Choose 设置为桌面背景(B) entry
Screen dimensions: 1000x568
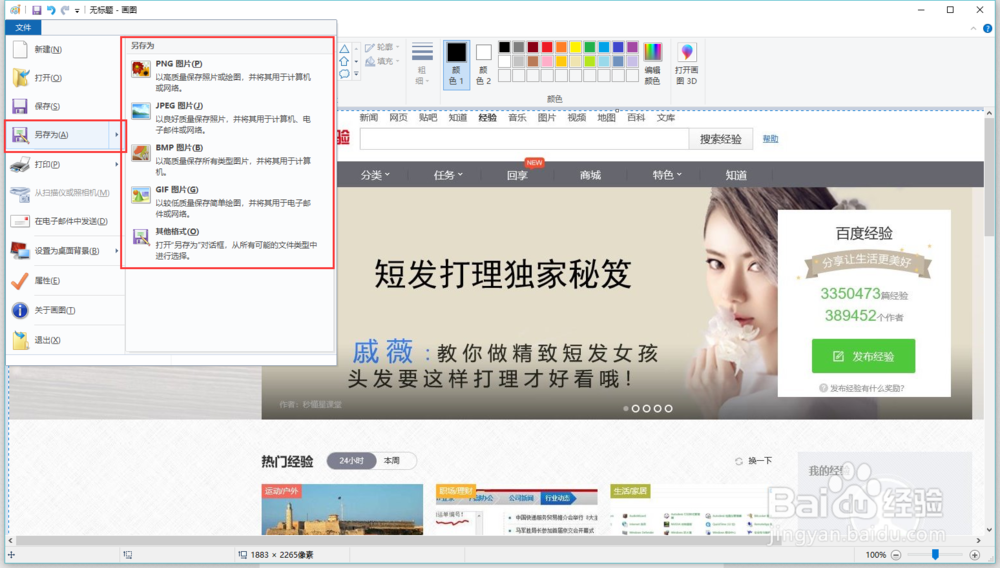59,251
